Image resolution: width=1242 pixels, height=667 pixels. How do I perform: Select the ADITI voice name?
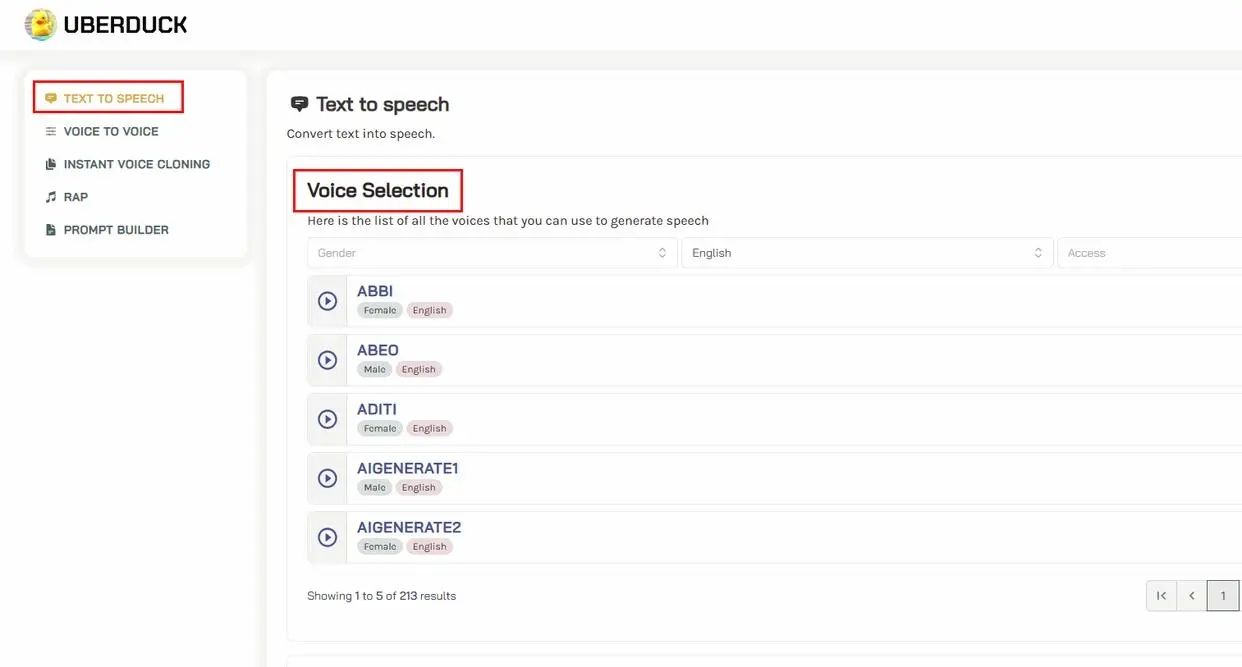377,409
